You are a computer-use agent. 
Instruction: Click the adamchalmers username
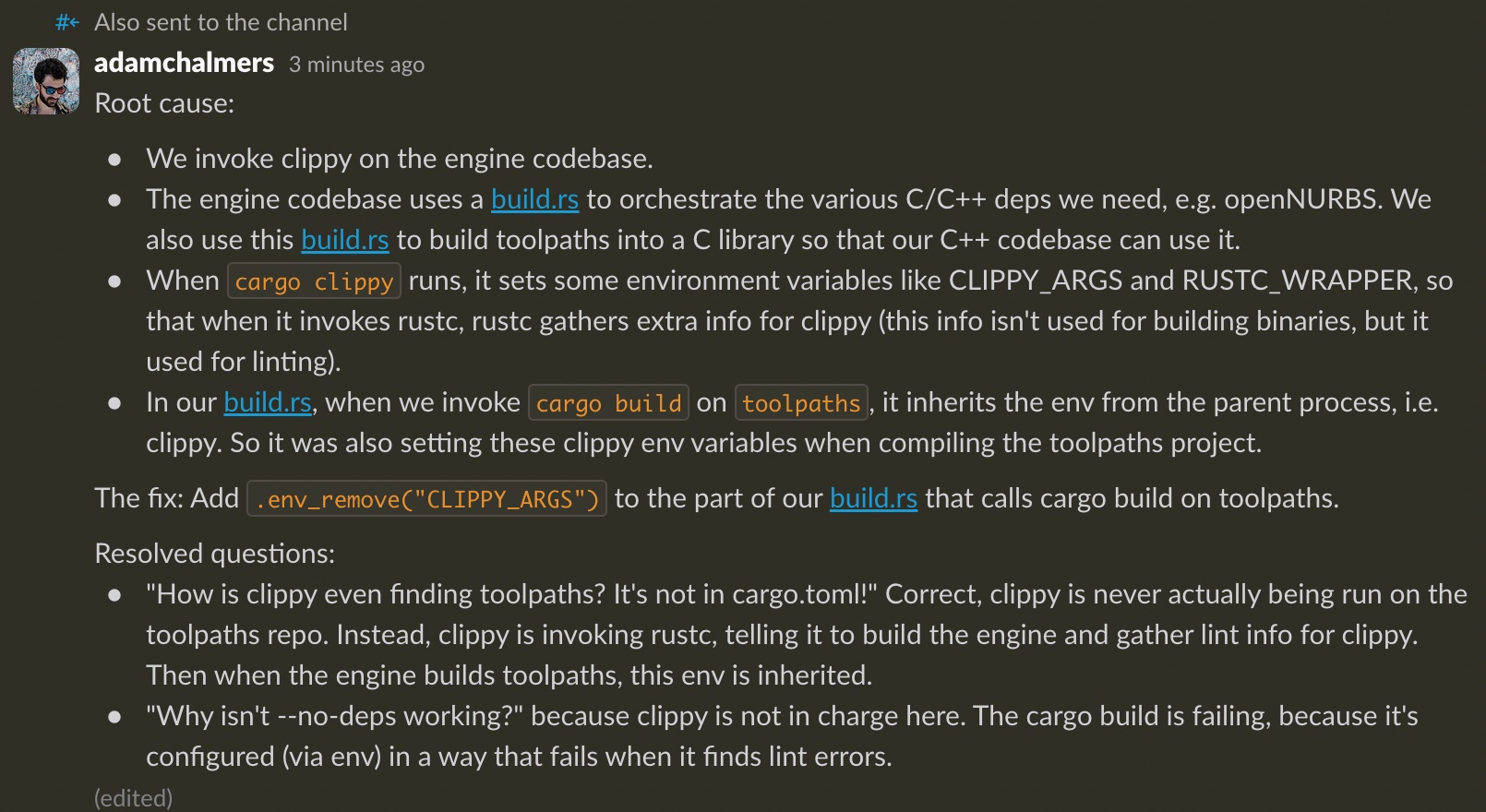(184, 63)
